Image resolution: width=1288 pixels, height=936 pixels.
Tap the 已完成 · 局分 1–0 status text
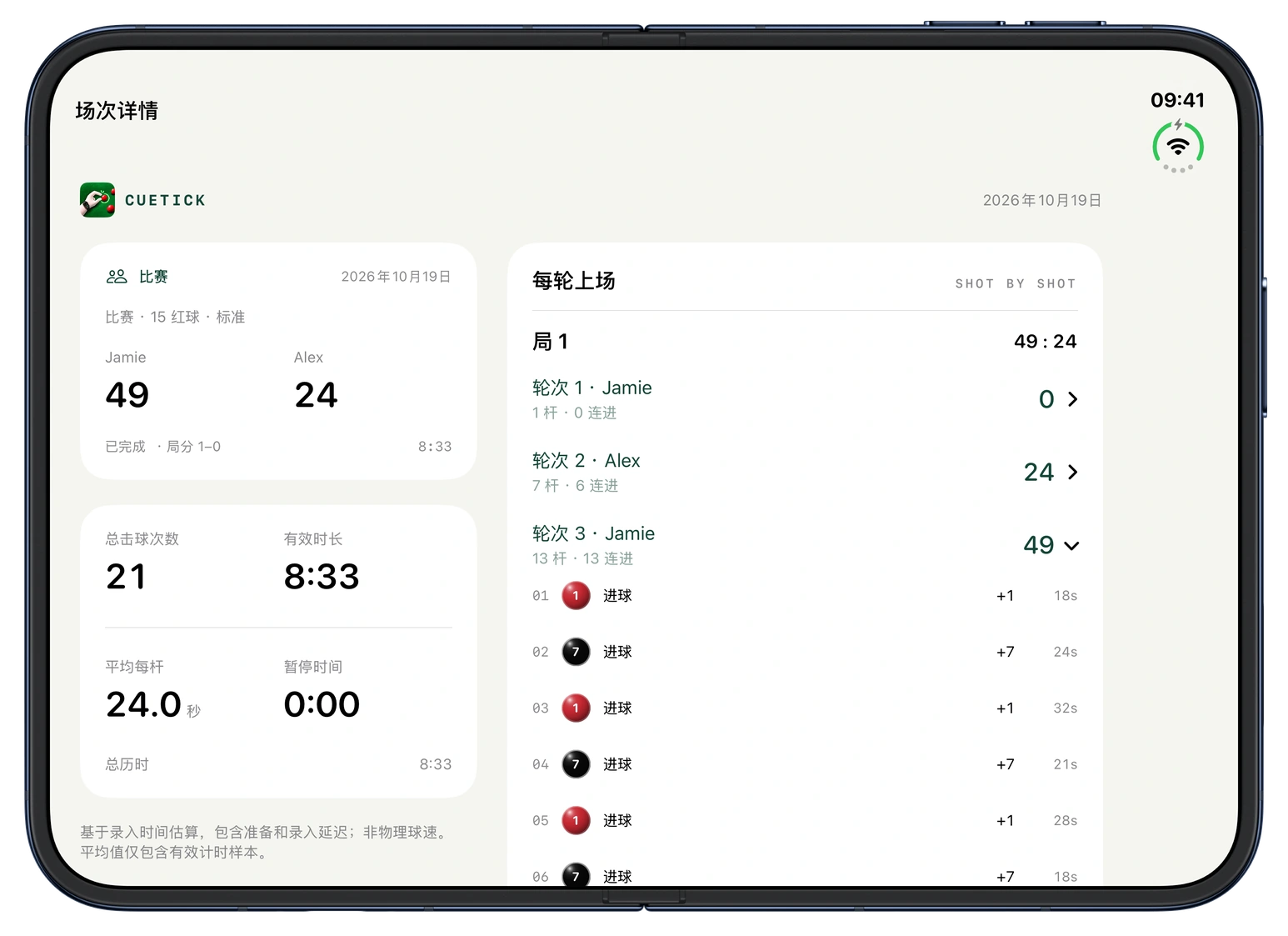(x=163, y=447)
